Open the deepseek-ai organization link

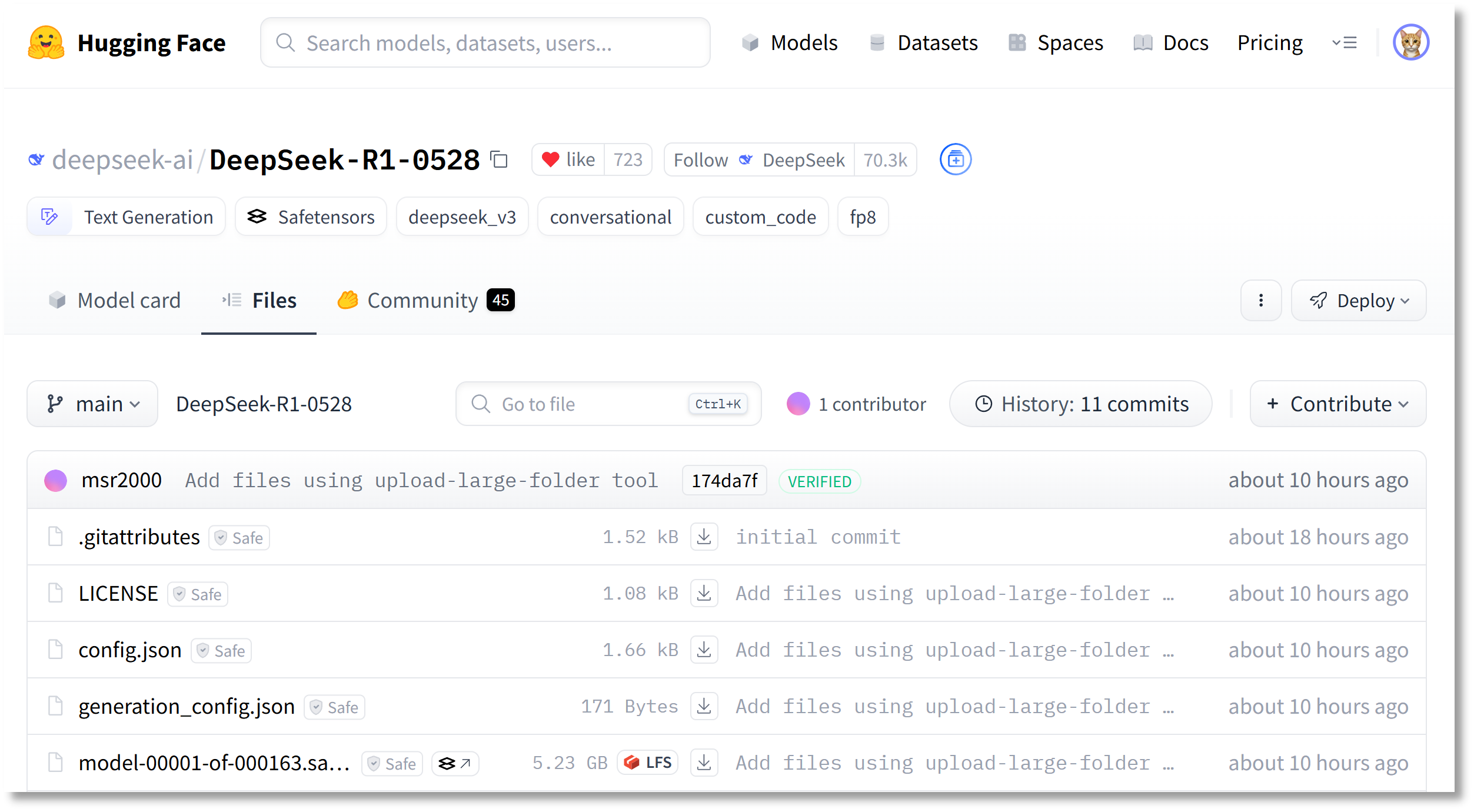122,160
